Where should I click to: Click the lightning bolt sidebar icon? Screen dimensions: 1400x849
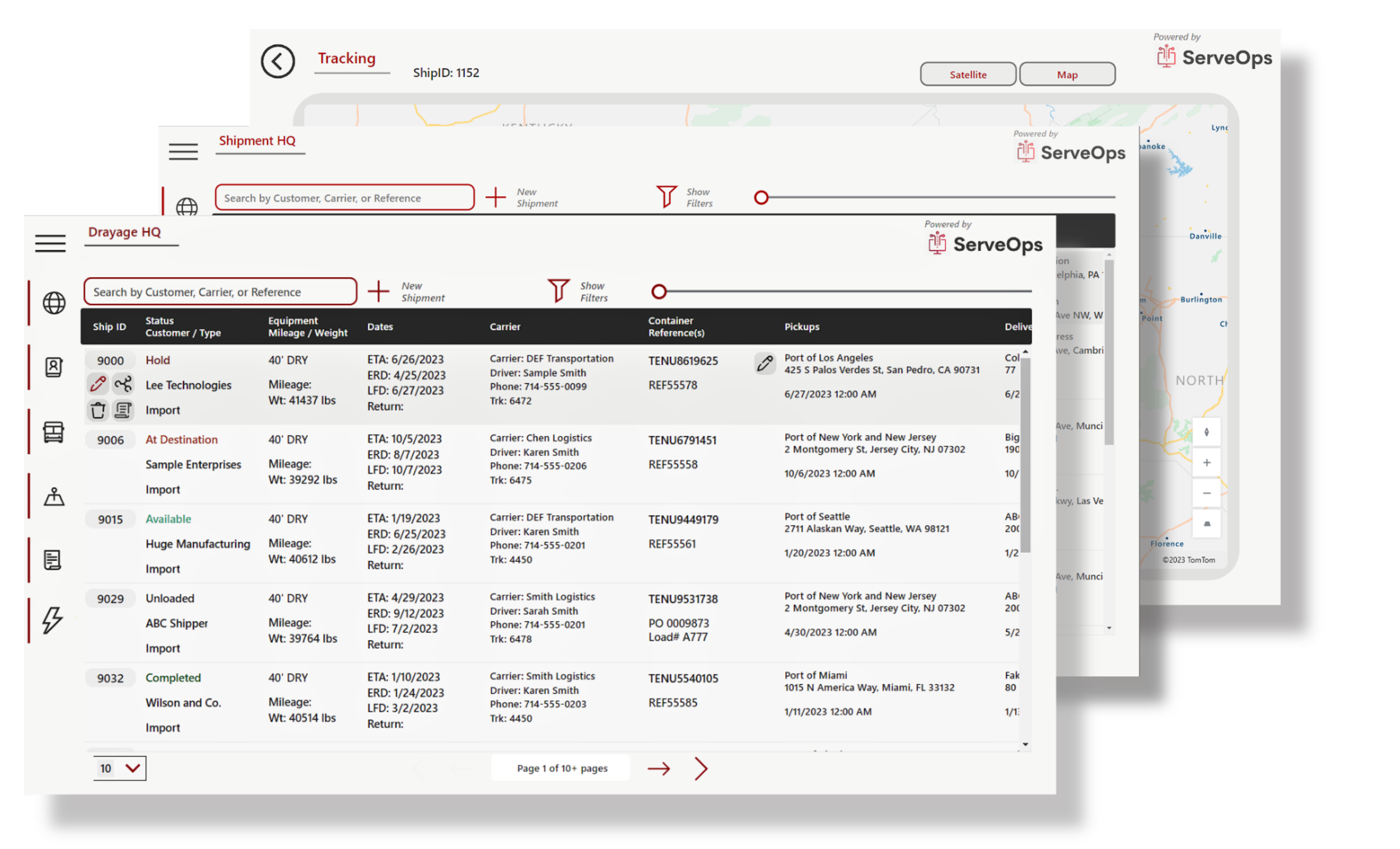52,619
